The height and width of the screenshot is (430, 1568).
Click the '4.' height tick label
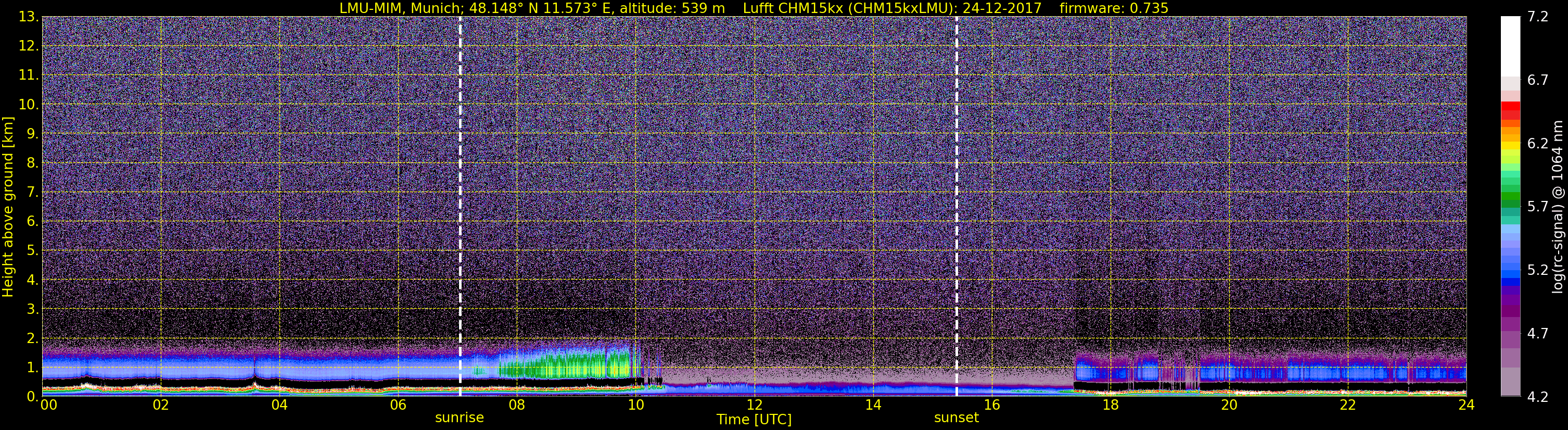[32, 280]
